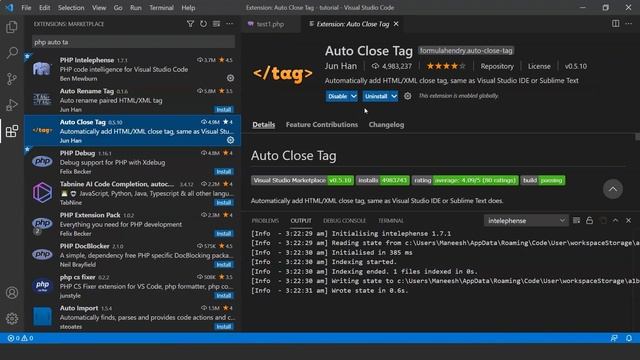640x360 pixels.
Task: Switch to the test1.php editor tab
Action: (270, 24)
